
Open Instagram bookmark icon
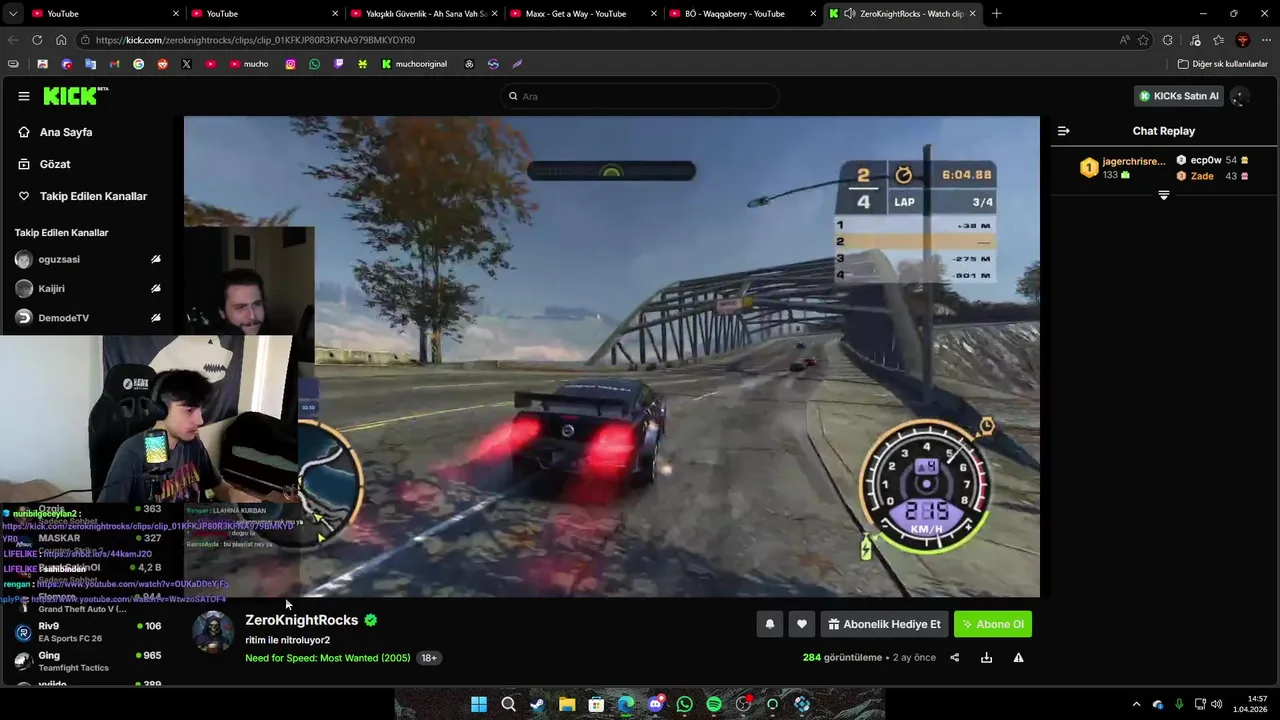(290, 64)
